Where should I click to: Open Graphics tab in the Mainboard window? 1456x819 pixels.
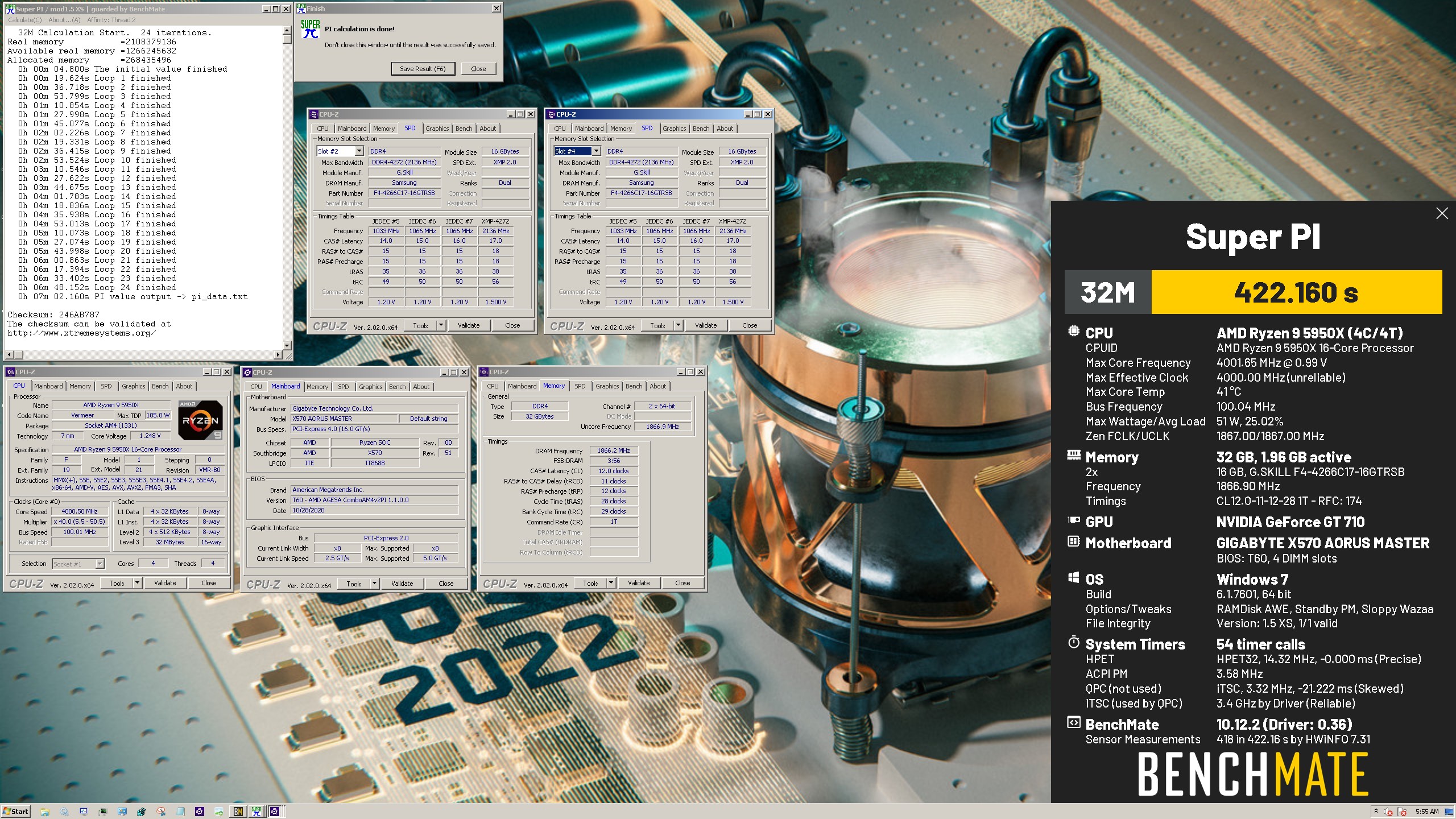point(371,387)
